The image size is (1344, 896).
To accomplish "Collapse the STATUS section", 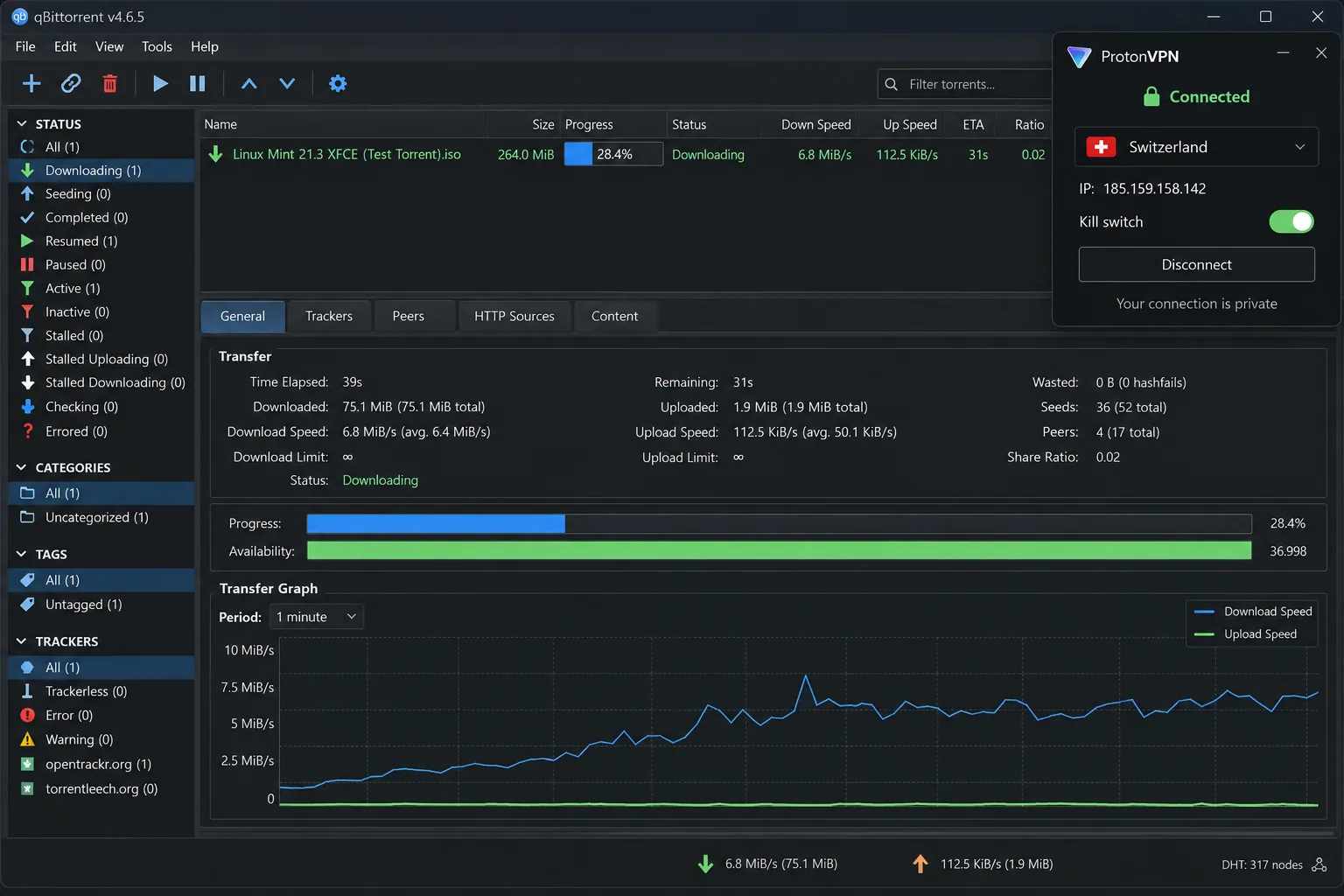I will pos(22,123).
